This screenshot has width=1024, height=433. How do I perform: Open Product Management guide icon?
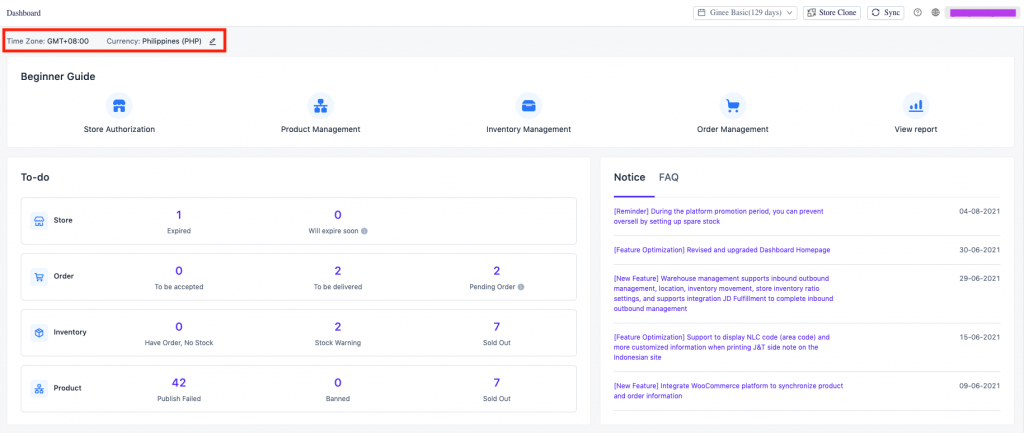coord(320,105)
